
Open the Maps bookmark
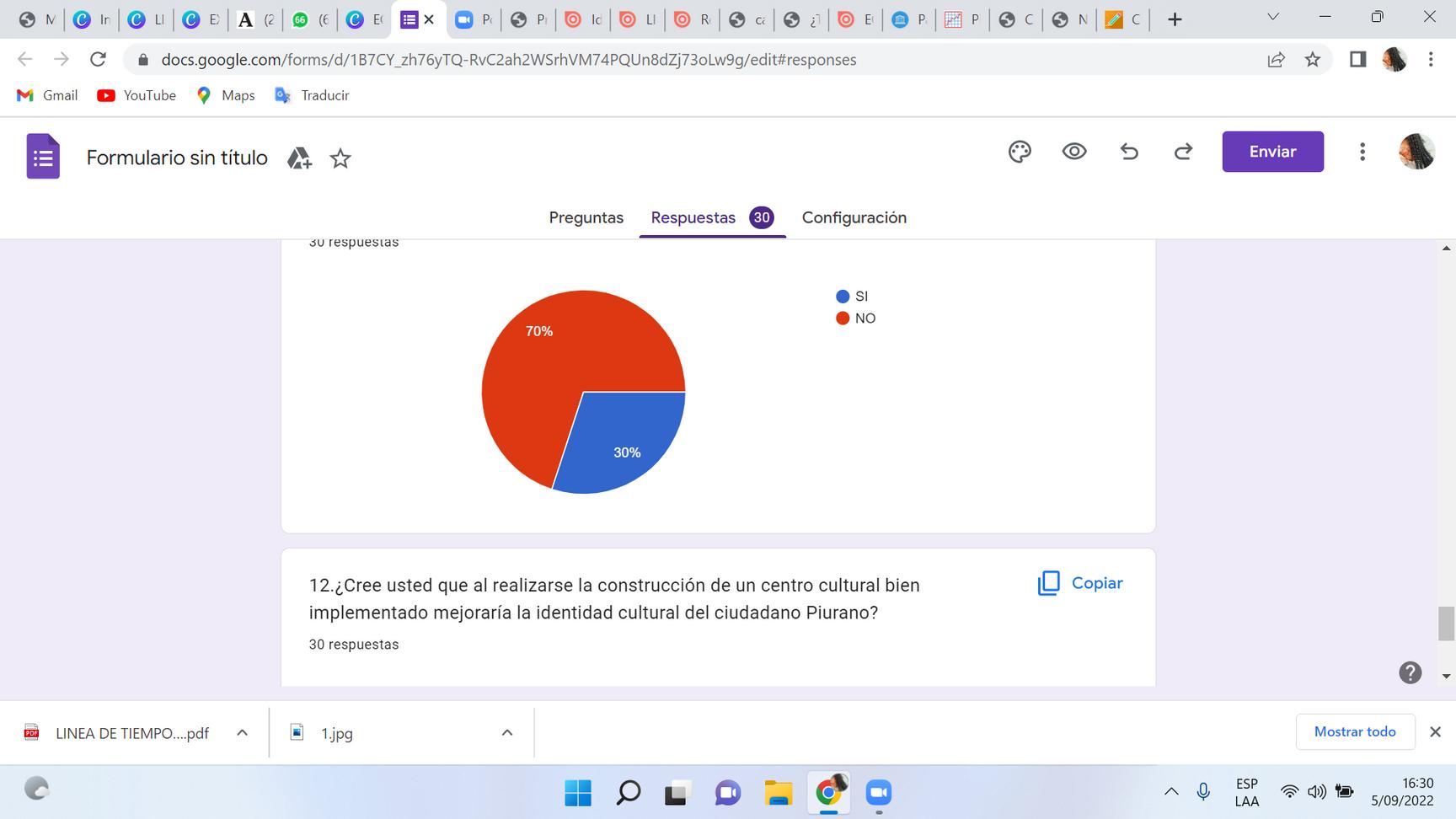(226, 95)
